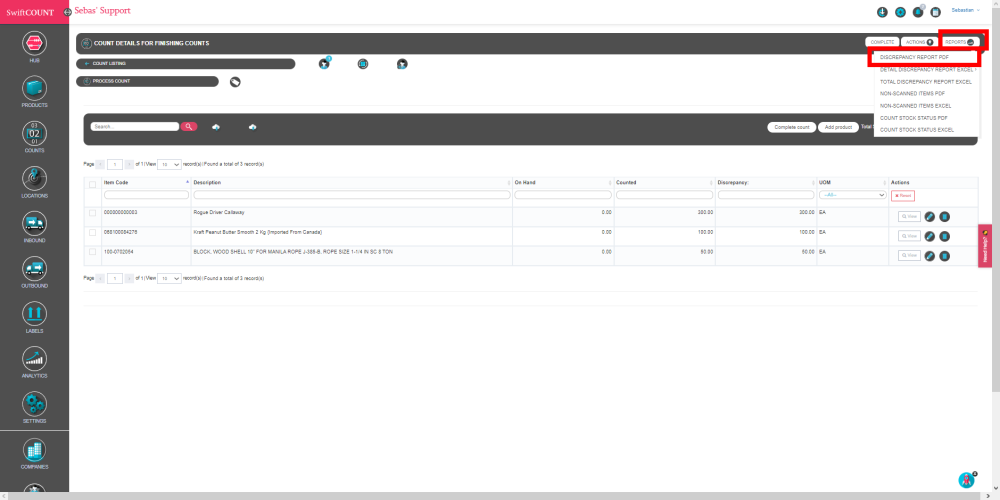Open the Hub section in sidebar
Viewport: 1000px width, 500px height.
point(34,43)
